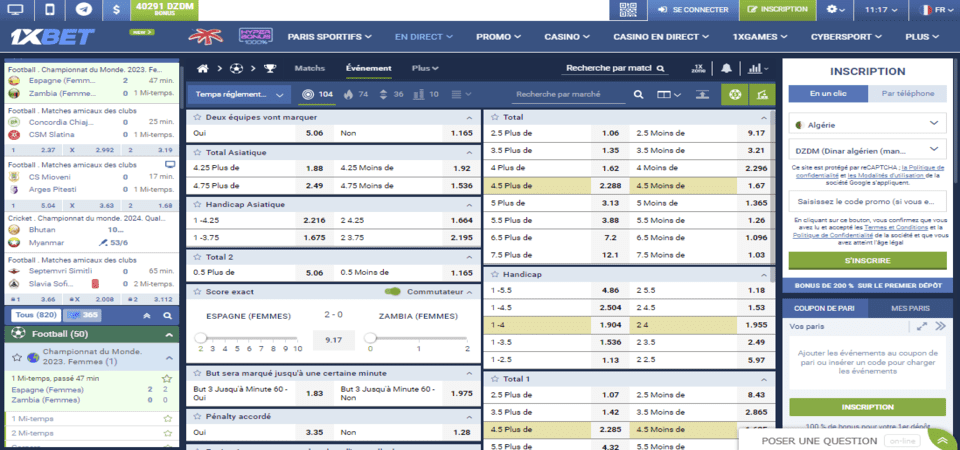Star the Deux équipes vont marquer market

click(197, 117)
